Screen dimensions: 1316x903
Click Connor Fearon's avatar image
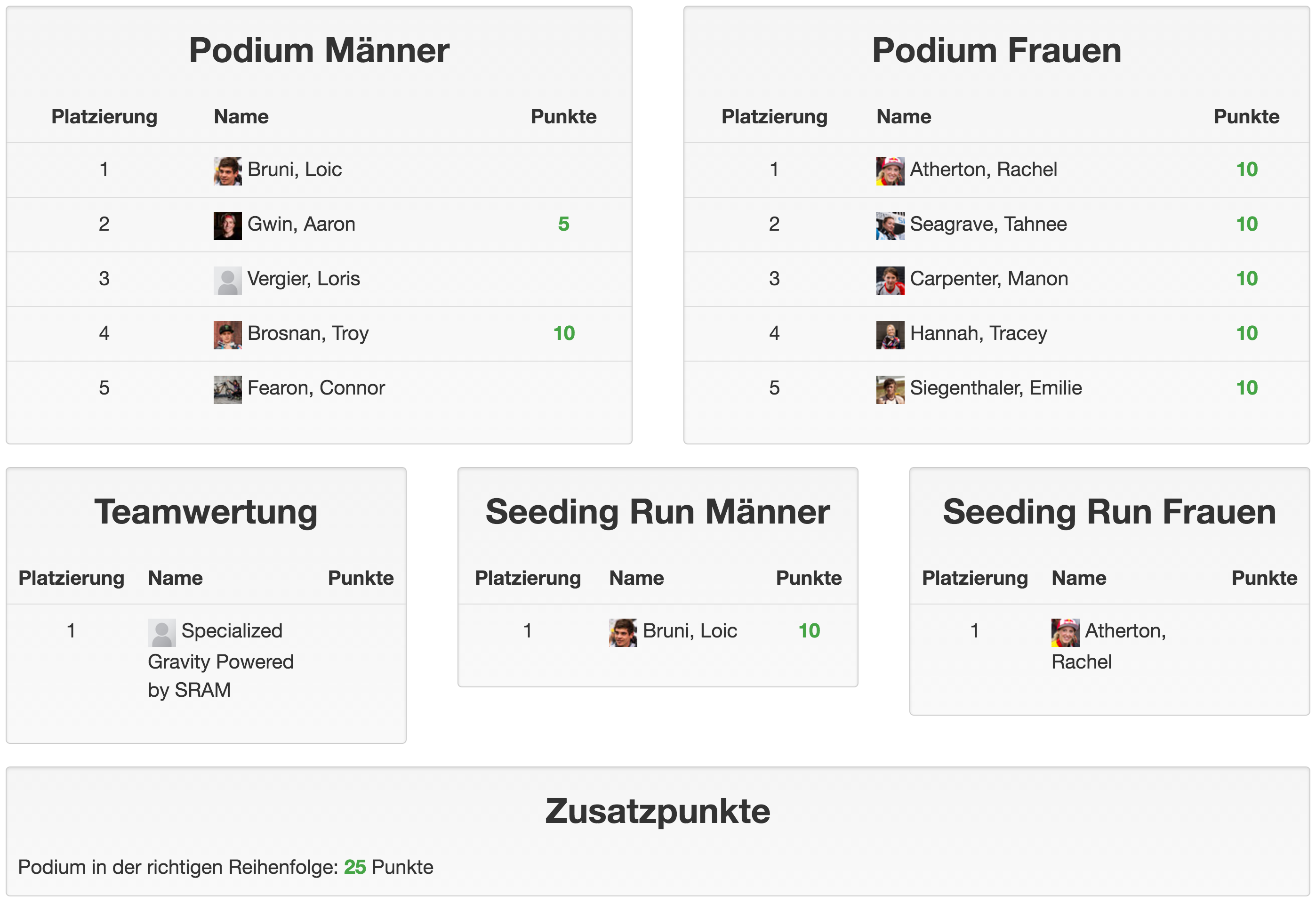(x=228, y=390)
